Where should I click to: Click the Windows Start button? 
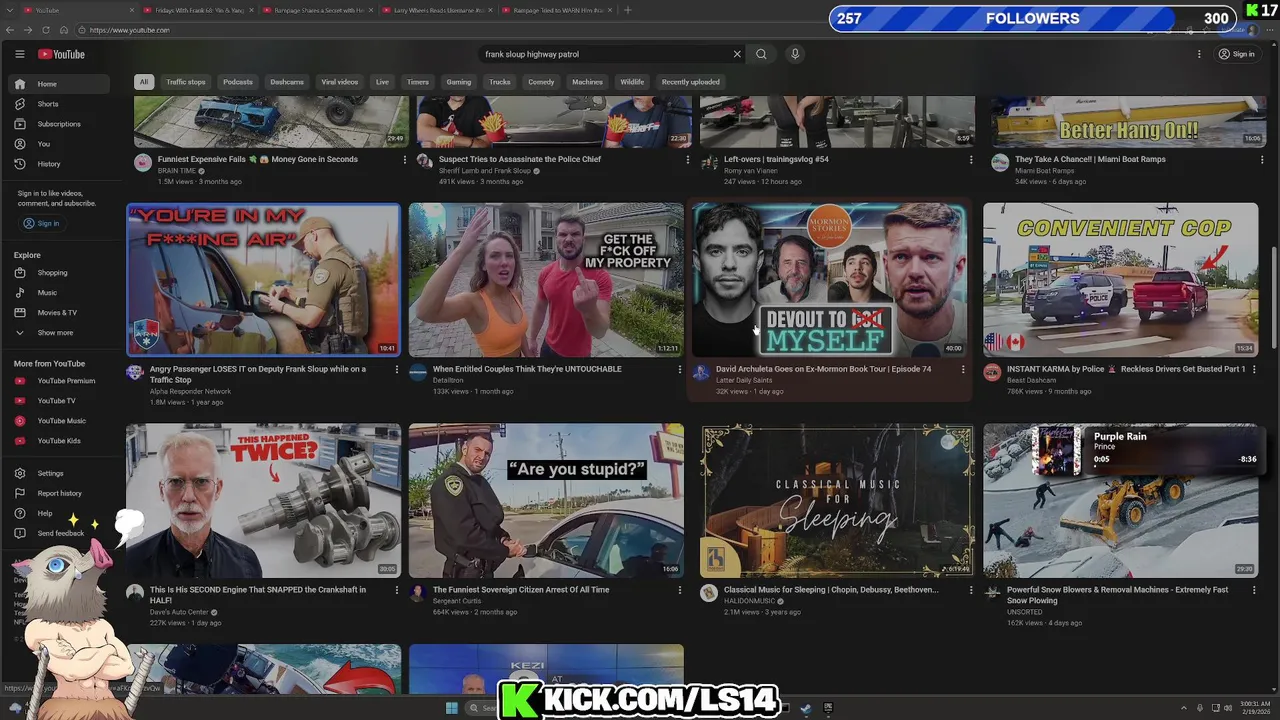coord(451,708)
